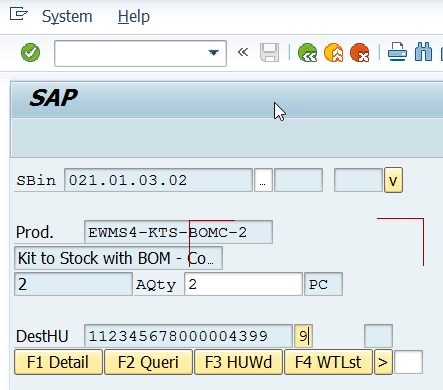Click the PC unit field
The width and height of the screenshot is (443, 390).
pos(323,284)
